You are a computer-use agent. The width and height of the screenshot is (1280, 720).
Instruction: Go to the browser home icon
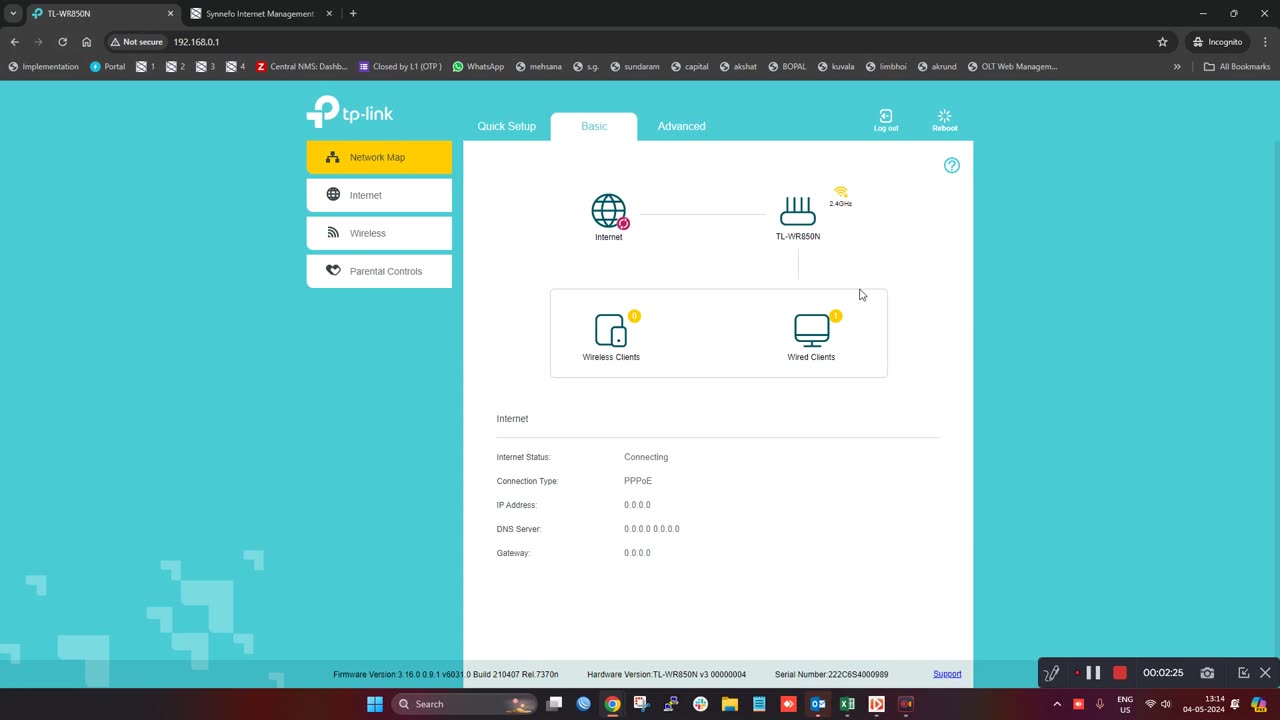point(87,42)
